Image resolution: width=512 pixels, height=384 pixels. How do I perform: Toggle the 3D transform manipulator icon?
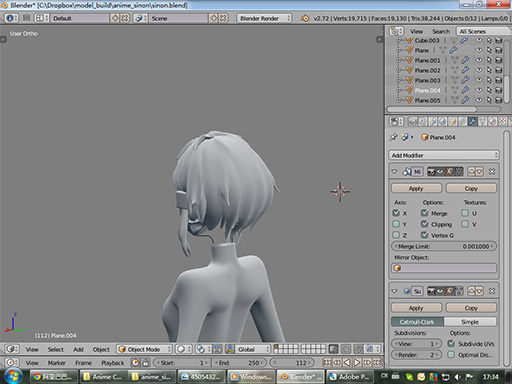[230, 349]
